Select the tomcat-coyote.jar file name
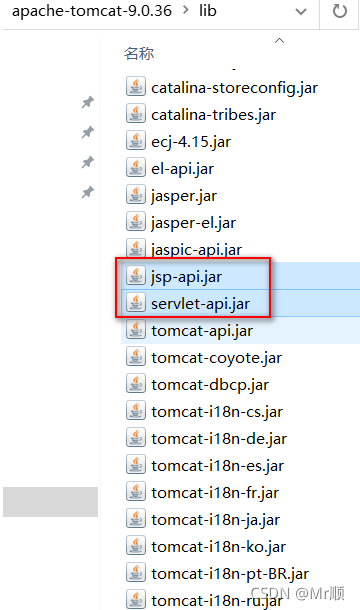The image size is (360, 610). [216, 358]
